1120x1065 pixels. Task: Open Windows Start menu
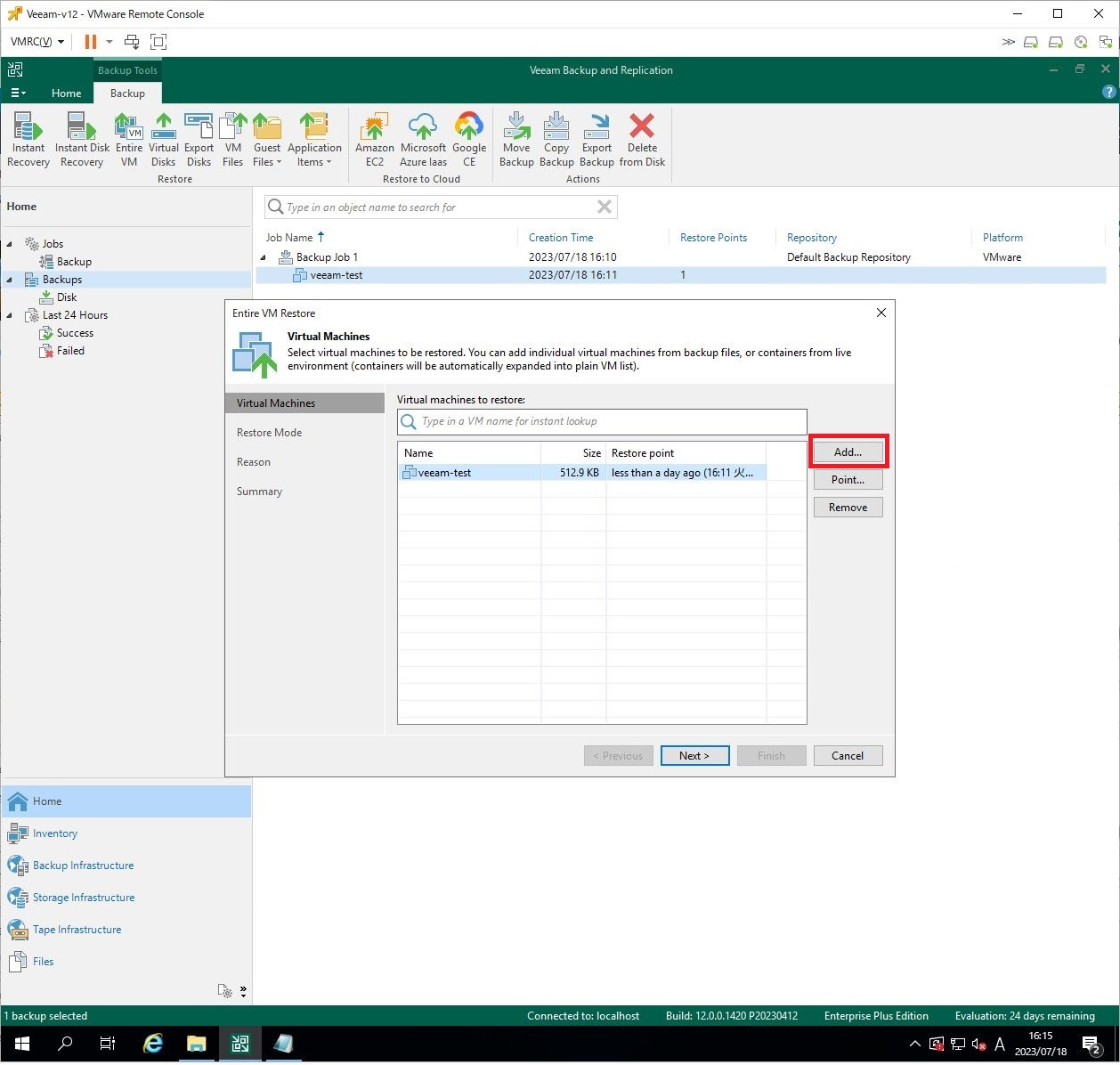[21, 1044]
